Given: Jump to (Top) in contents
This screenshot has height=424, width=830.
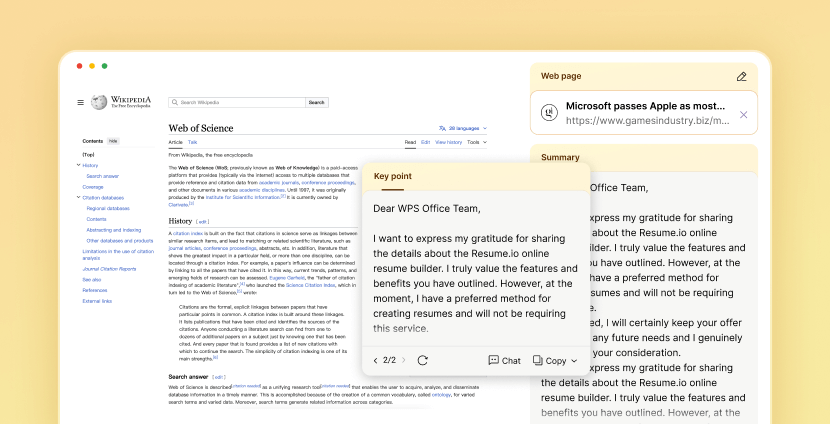Looking at the screenshot, I should tap(88, 155).
